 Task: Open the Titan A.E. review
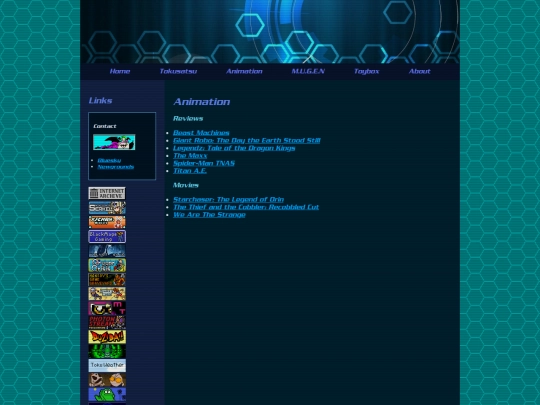[190, 171]
